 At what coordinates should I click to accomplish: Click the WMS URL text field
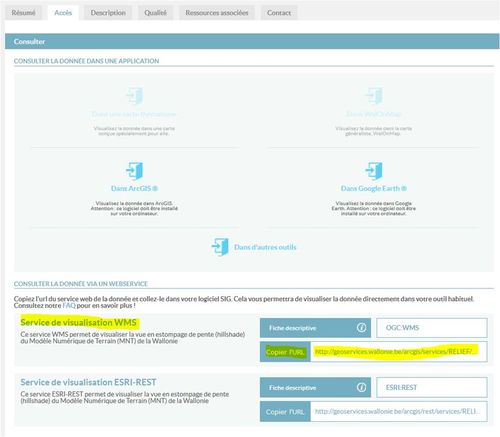(399, 352)
